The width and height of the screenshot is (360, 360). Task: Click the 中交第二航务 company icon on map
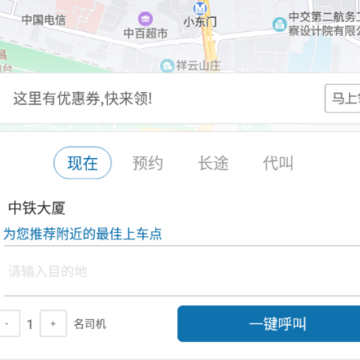(280, 25)
